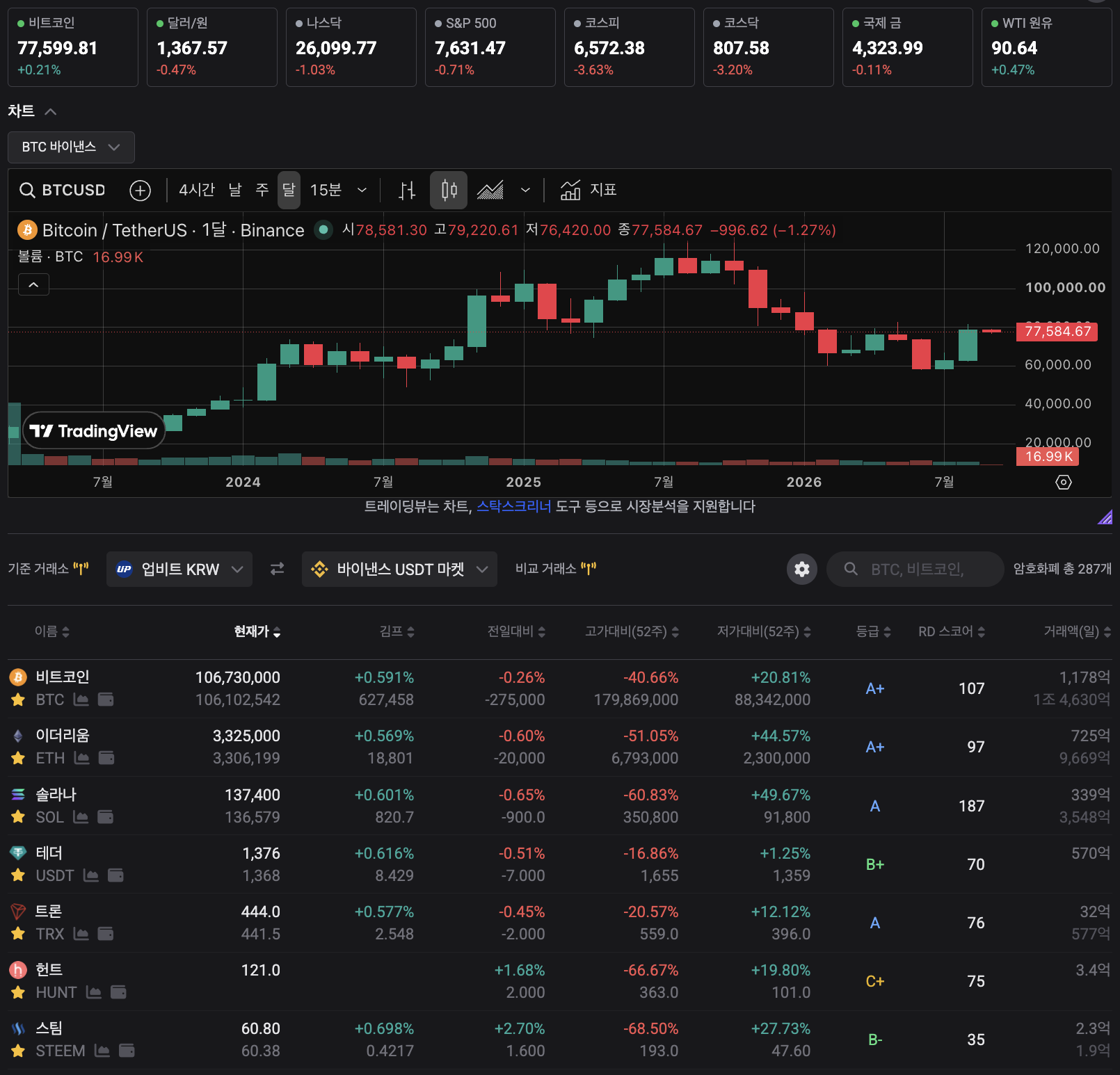Open table settings gear icon
The width and height of the screenshot is (1120, 1075).
(802, 569)
